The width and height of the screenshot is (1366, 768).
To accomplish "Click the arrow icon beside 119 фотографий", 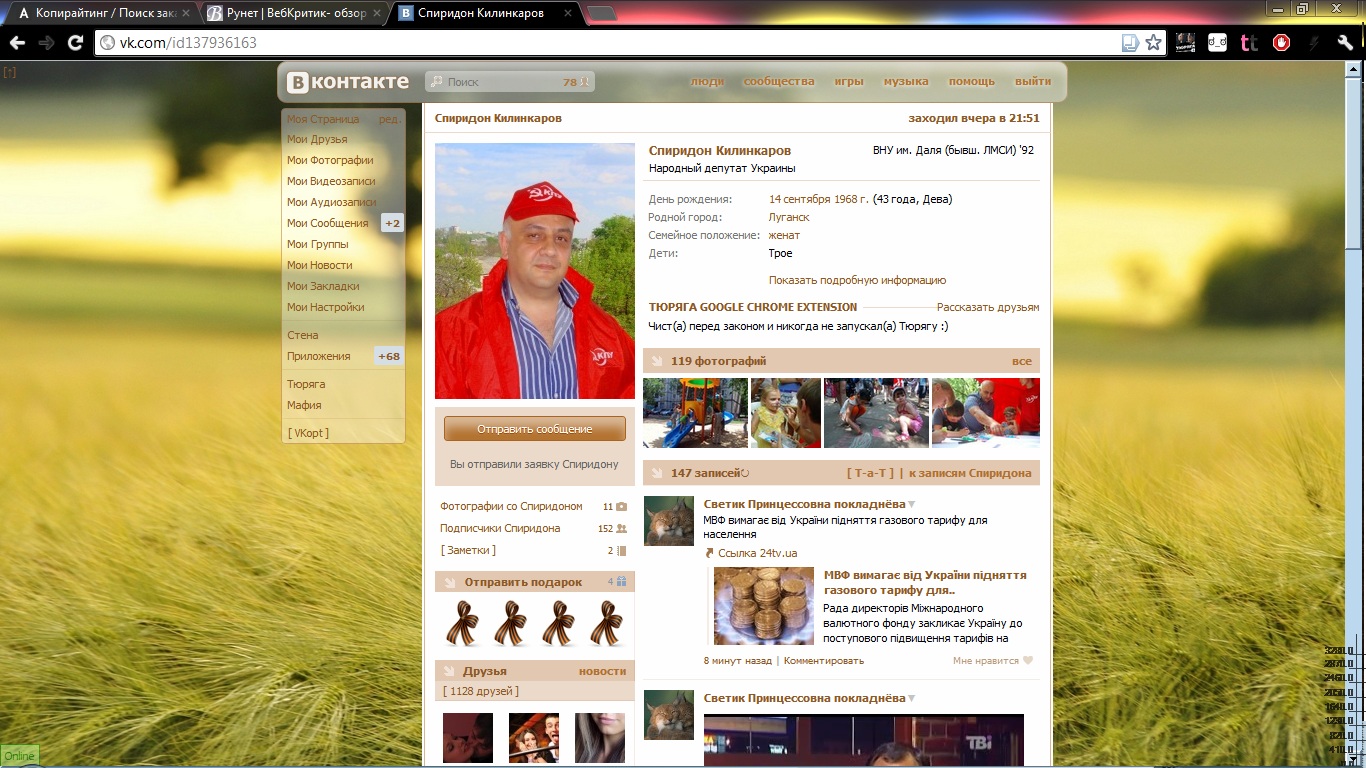I will coord(657,361).
